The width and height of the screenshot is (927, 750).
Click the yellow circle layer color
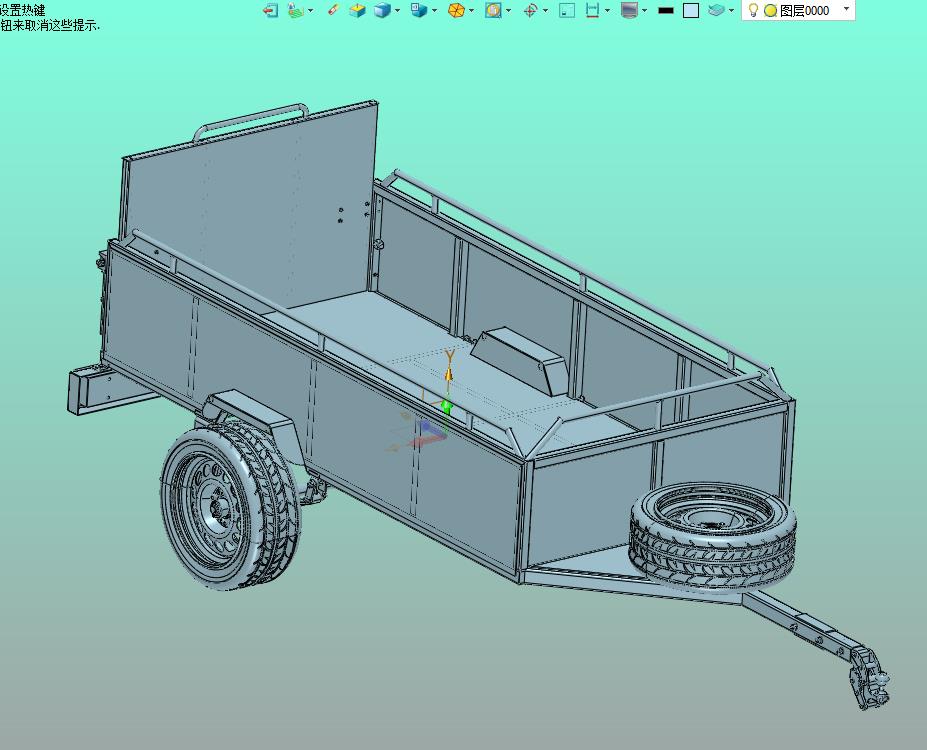[770, 11]
